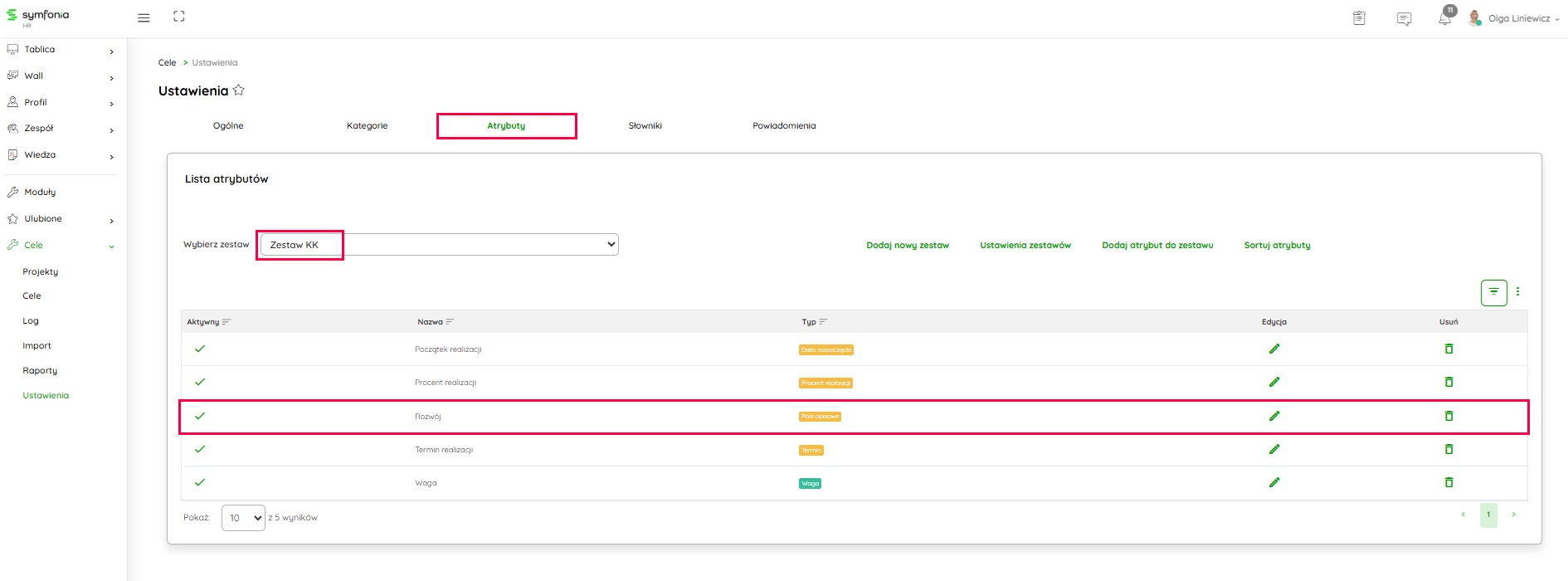Open the three-dot table options menu
This screenshot has height=581, width=1568.
coord(1517,292)
